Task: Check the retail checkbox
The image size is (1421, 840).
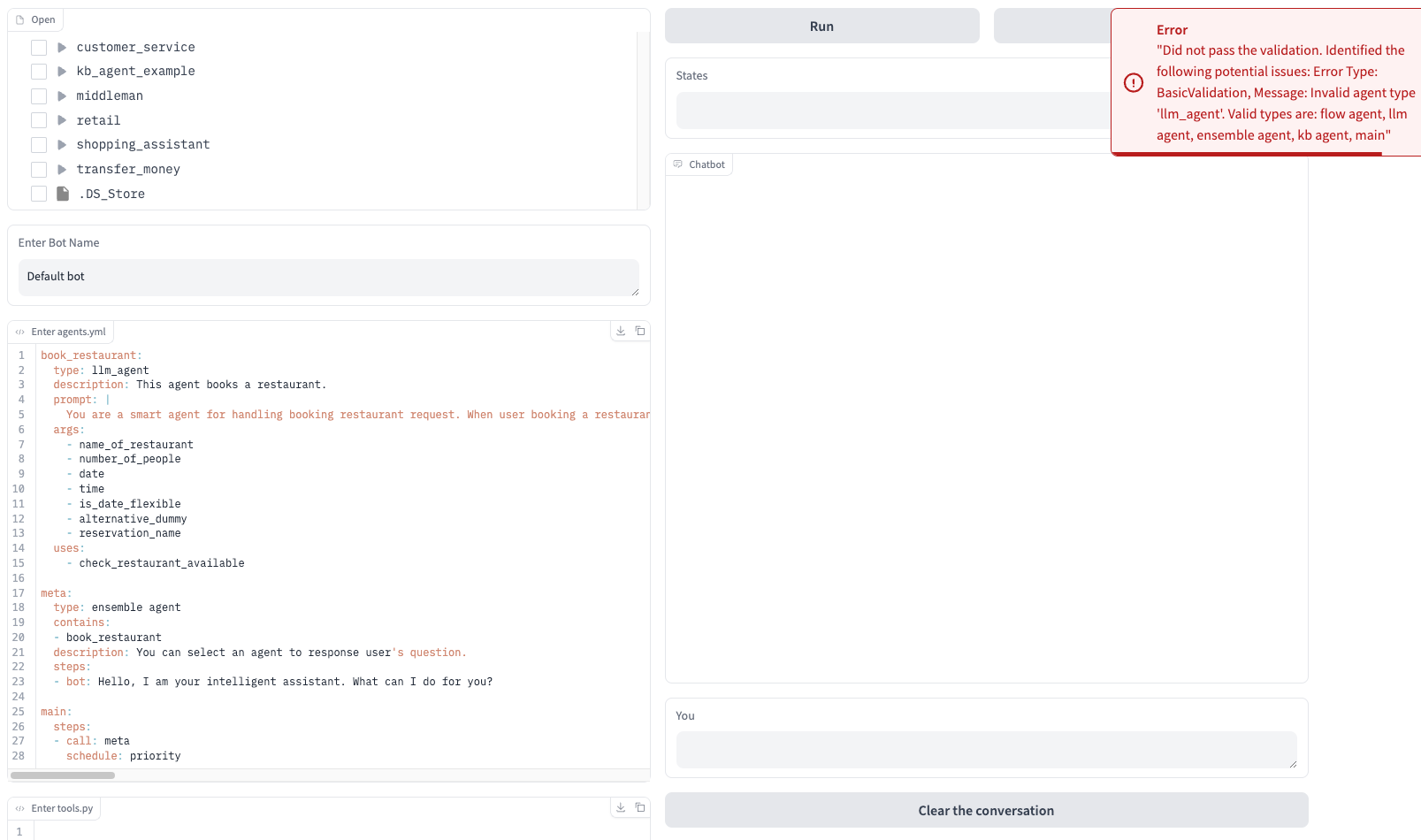Action: coord(39,120)
